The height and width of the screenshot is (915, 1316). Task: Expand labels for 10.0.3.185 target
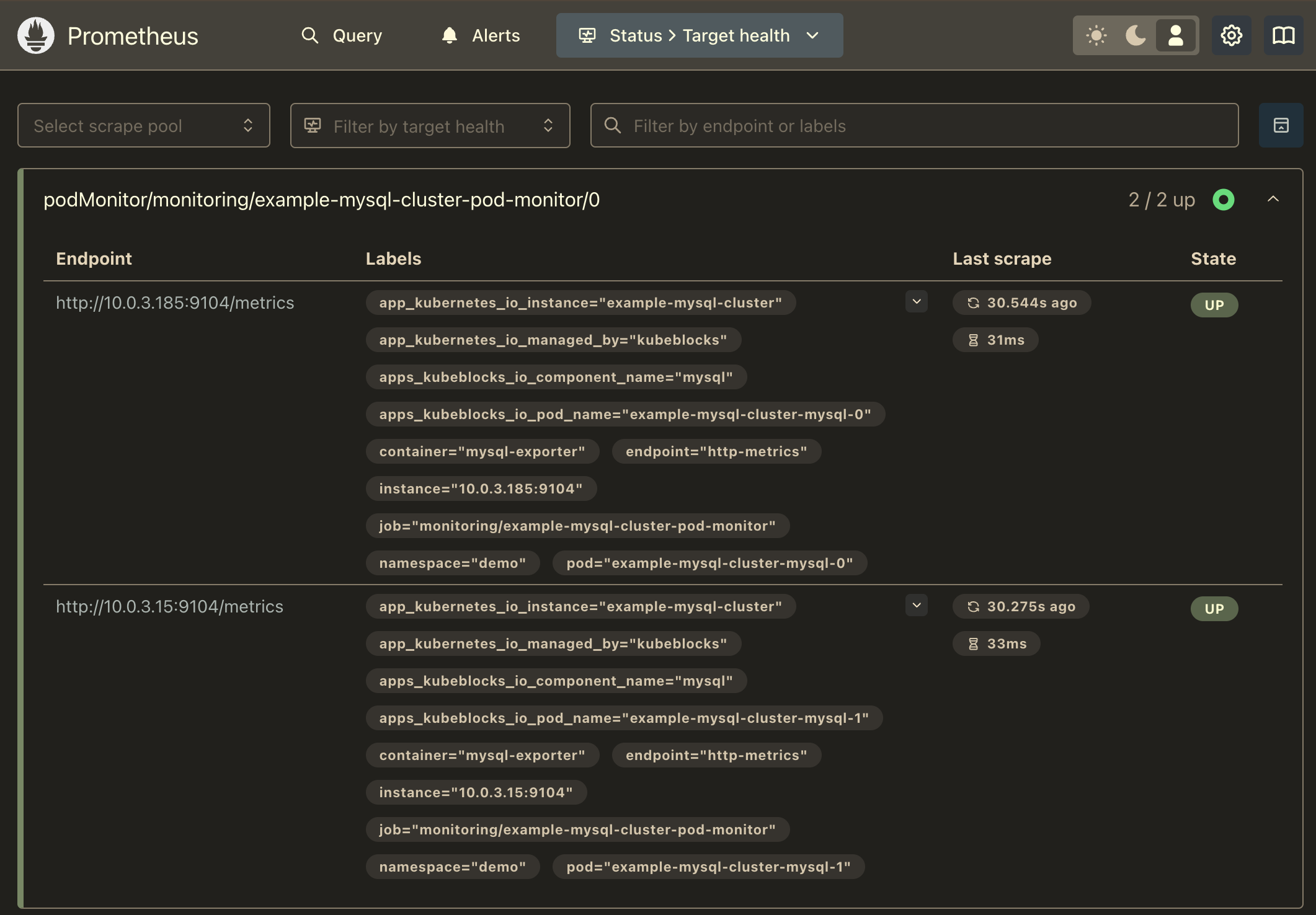point(917,302)
